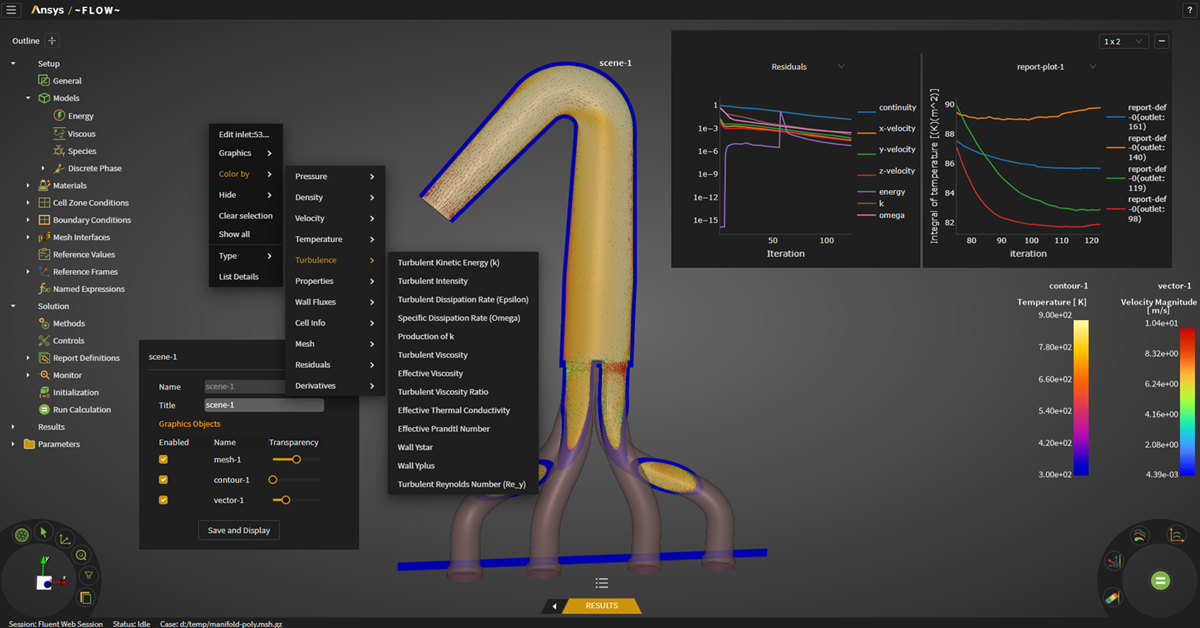The image size is (1200, 628).
Task: Open the Residuals plot selector dropdown
Action: tap(841, 67)
